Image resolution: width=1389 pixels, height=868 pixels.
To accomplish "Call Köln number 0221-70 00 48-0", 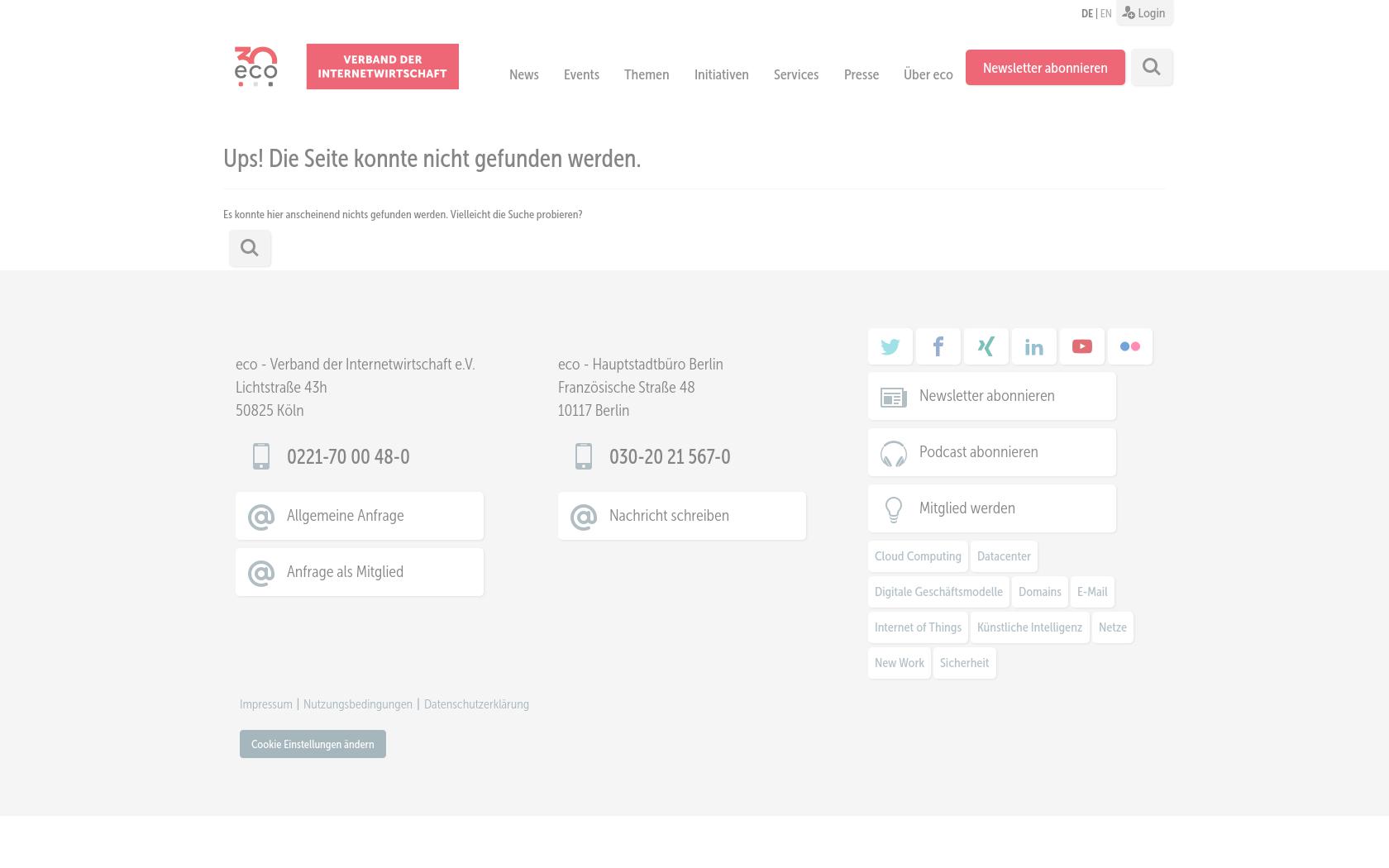I will click(348, 456).
